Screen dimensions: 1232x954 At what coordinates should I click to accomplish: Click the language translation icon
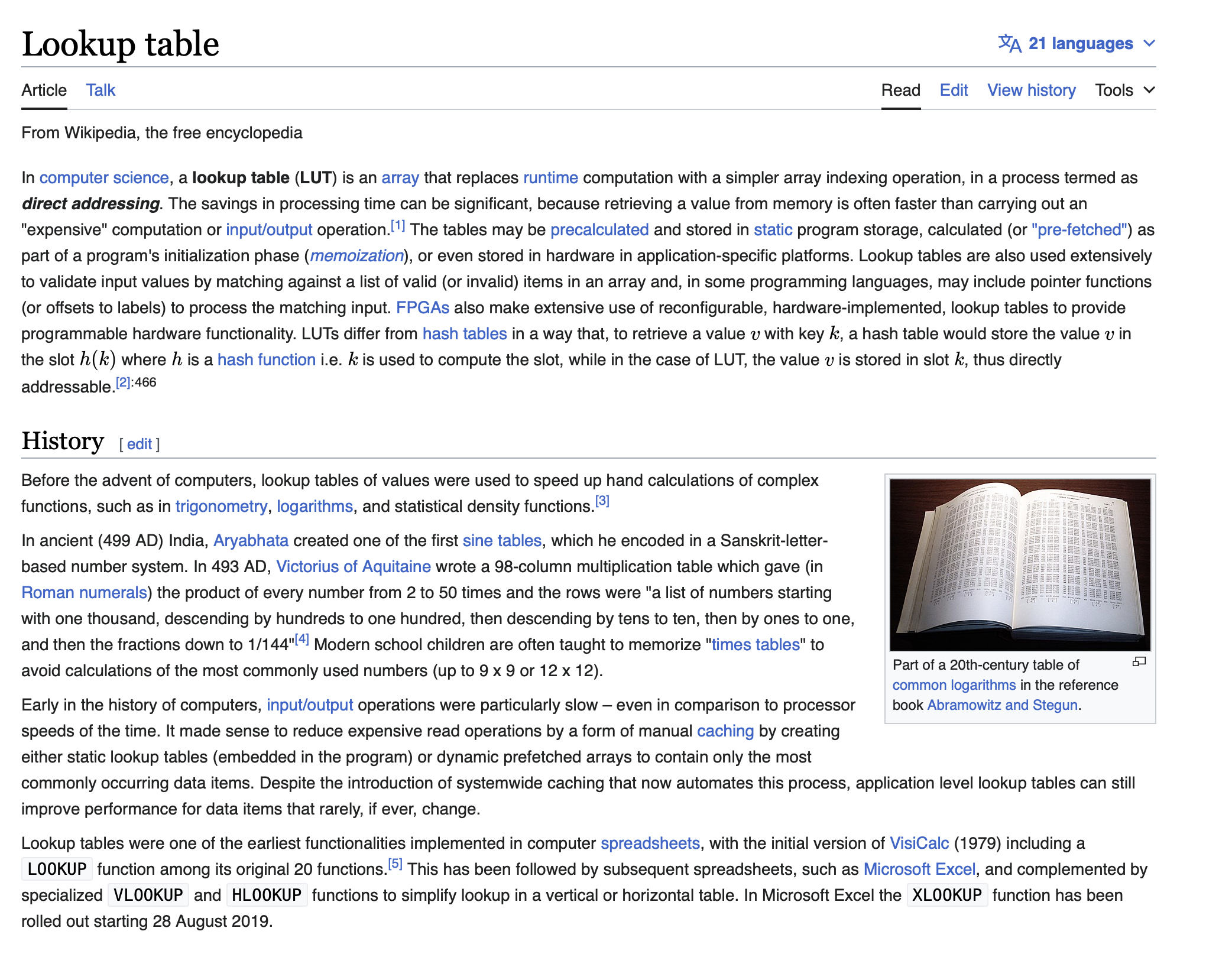point(1010,43)
